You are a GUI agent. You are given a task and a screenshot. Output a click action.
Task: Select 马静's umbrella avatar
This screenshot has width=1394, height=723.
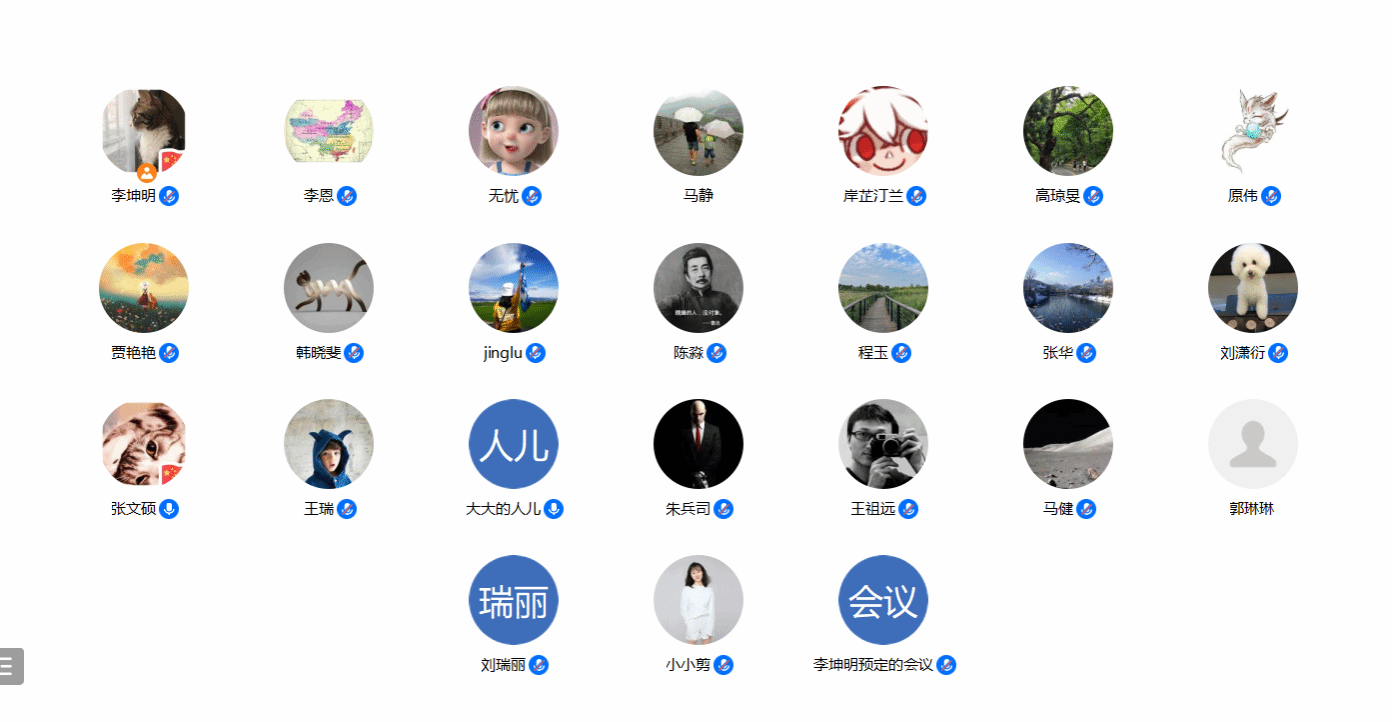click(698, 131)
